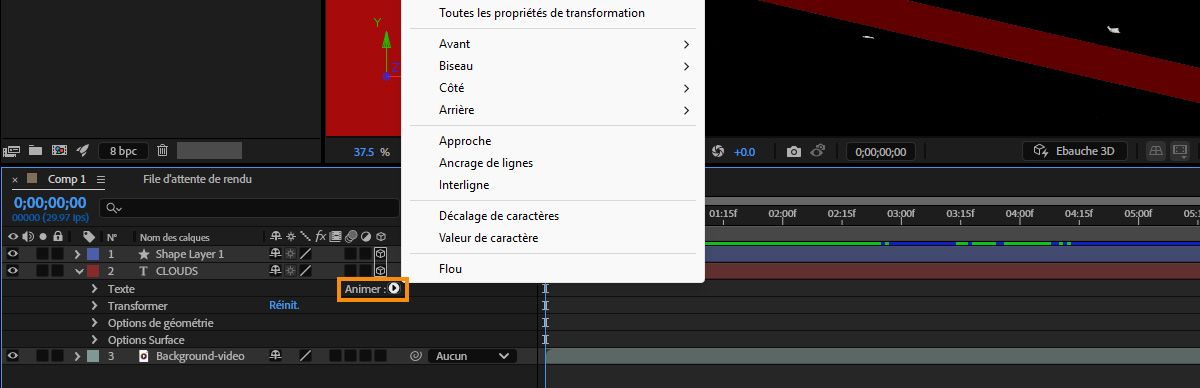Image resolution: width=1200 pixels, height=388 pixels.
Task: Delete selected item with trash icon
Action: point(162,151)
